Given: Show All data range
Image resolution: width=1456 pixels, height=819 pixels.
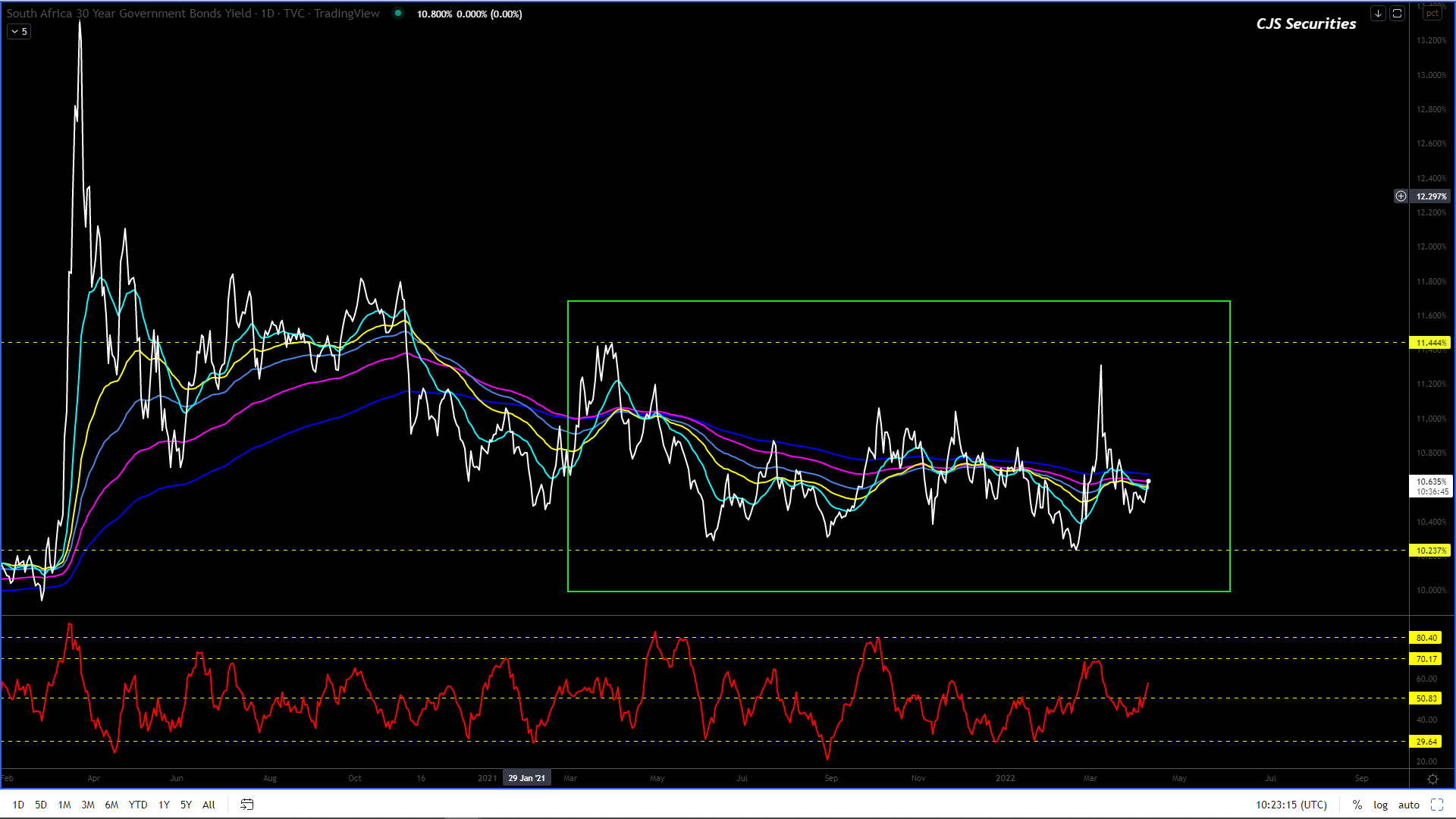Looking at the screenshot, I should click(x=209, y=805).
